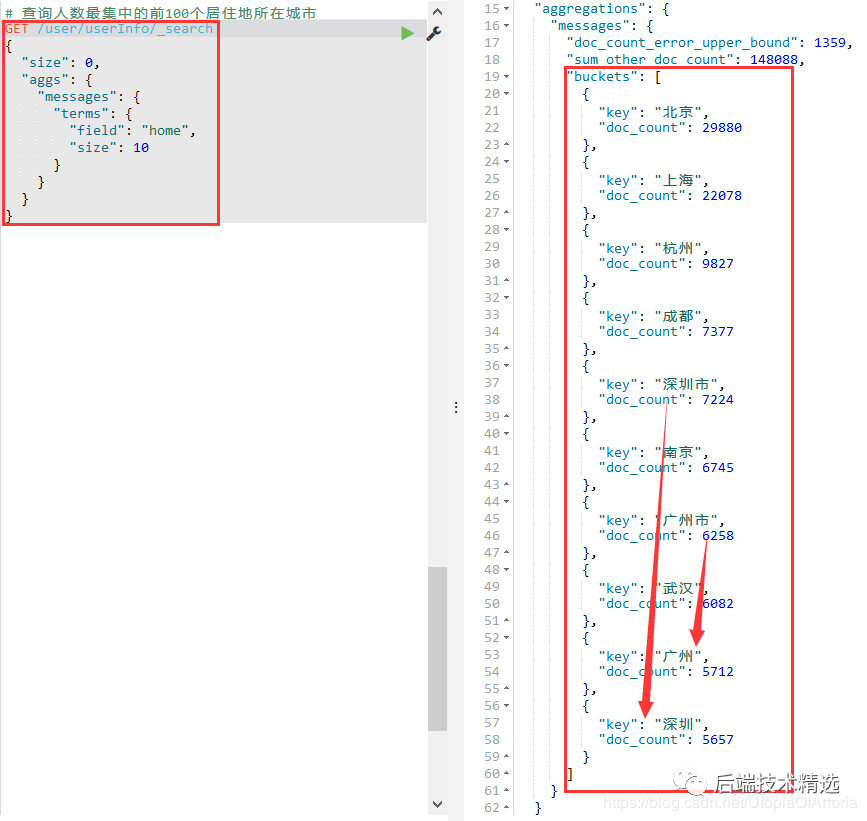The width and height of the screenshot is (867, 821).
Task: Collapse fold arrow at line 36
Action: 506,366
